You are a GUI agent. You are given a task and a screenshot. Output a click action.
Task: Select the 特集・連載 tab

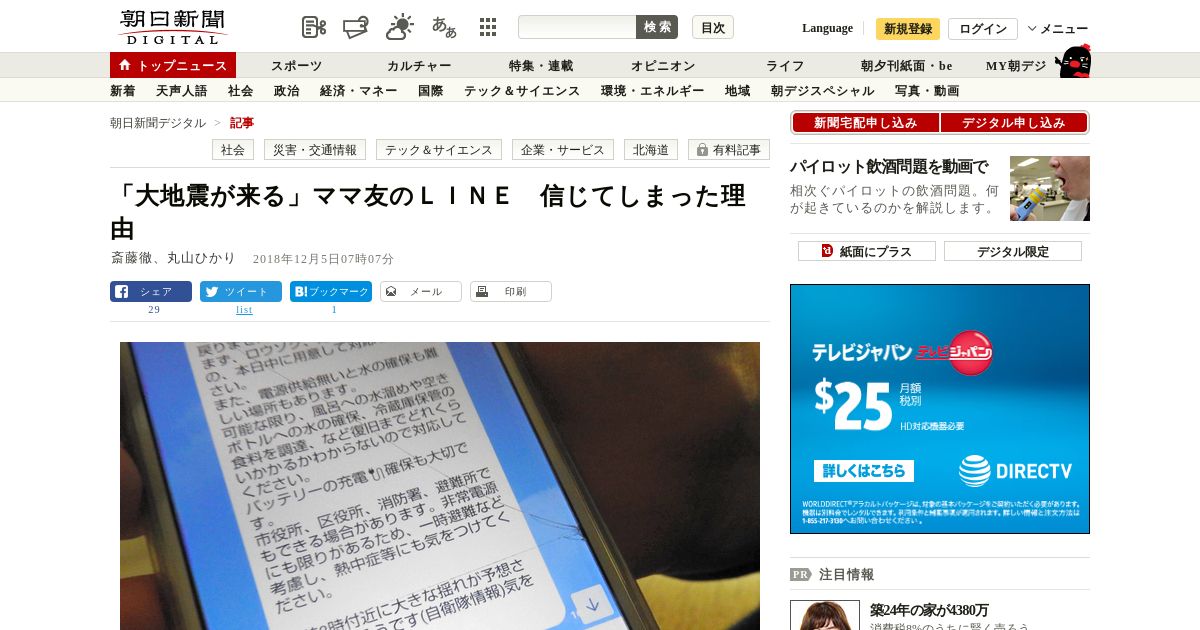(x=541, y=66)
